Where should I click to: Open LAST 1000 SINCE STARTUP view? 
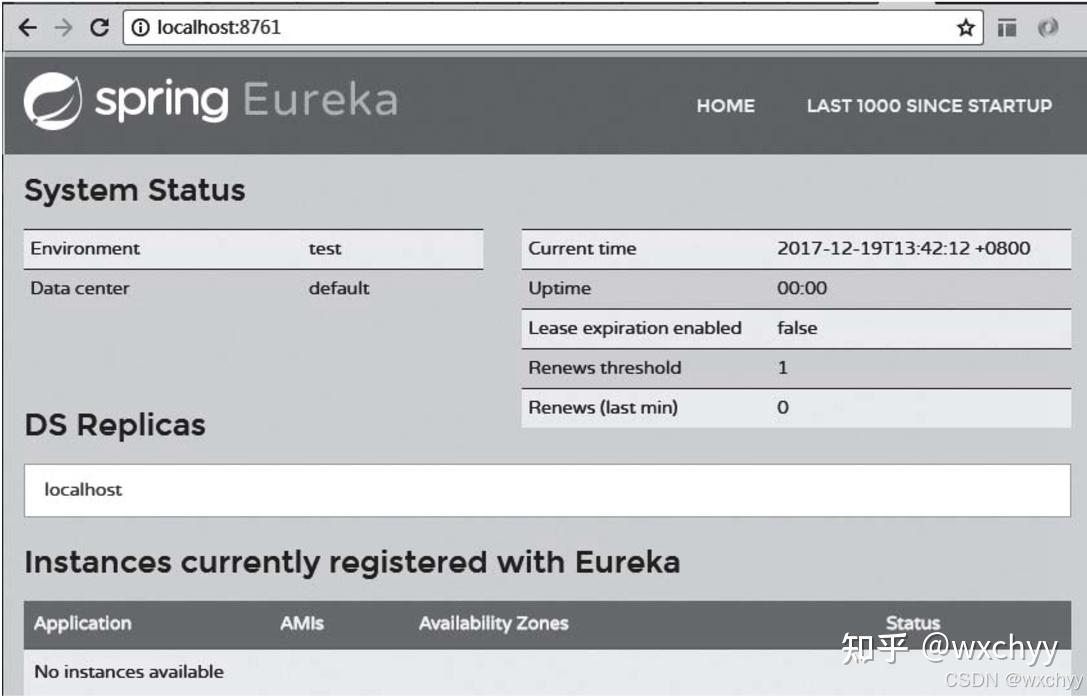929,106
